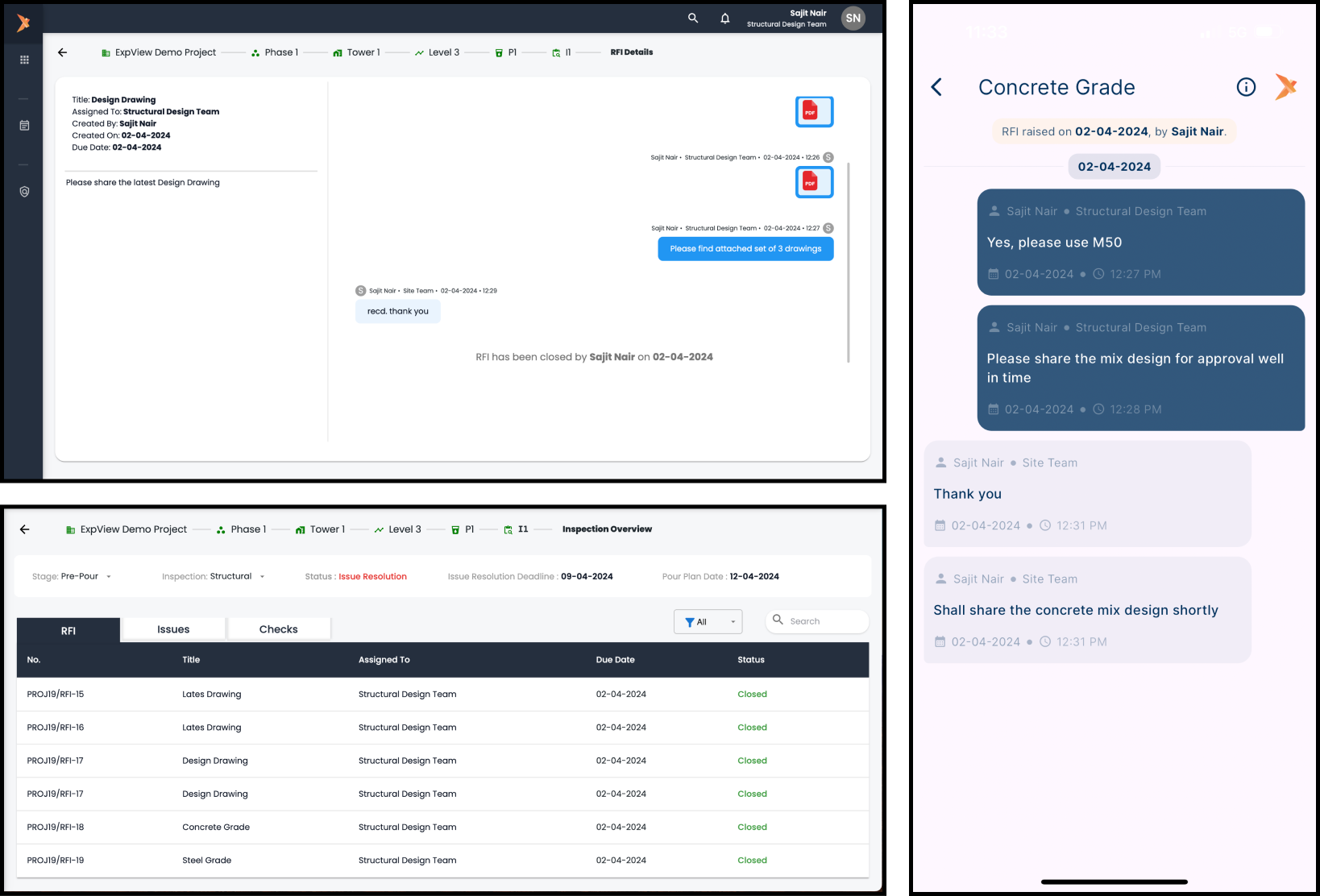Viewport: 1320px width, 896px height.
Task: Click the search magnifier icon in top bar
Action: pyautogui.click(x=692, y=18)
